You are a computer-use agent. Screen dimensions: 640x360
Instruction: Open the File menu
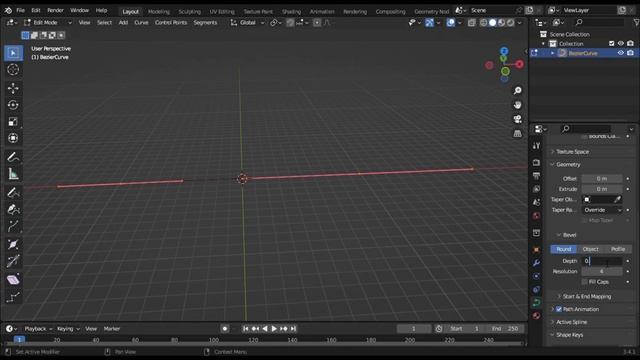pos(20,10)
